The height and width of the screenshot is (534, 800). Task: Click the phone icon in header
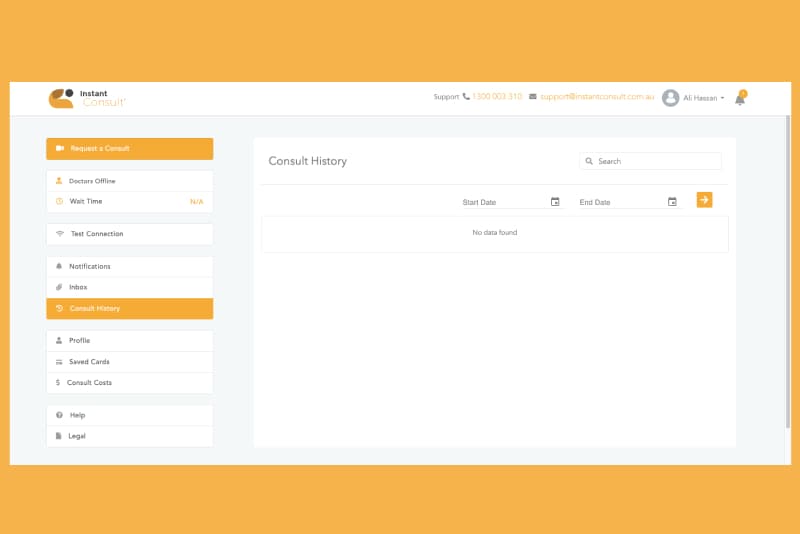pyautogui.click(x=466, y=96)
